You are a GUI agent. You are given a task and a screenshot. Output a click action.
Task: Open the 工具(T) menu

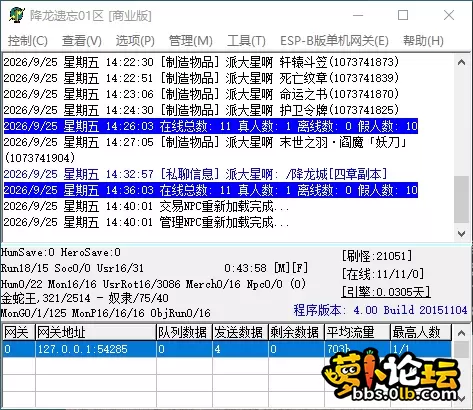click(246, 41)
